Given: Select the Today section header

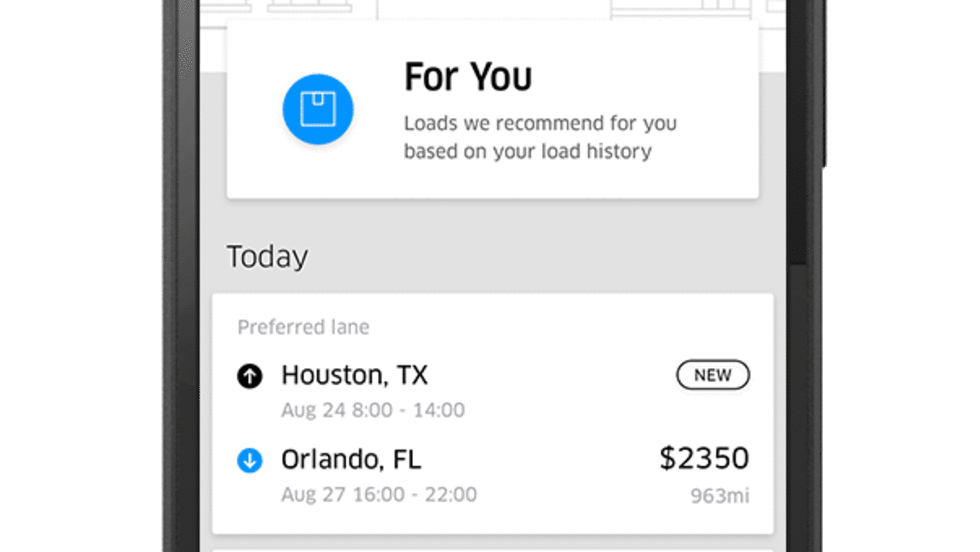Looking at the screenshot, I should (267, 257).
